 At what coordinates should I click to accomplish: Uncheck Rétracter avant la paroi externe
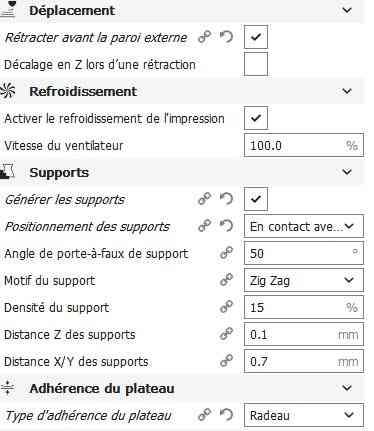(x=256, y=37)
